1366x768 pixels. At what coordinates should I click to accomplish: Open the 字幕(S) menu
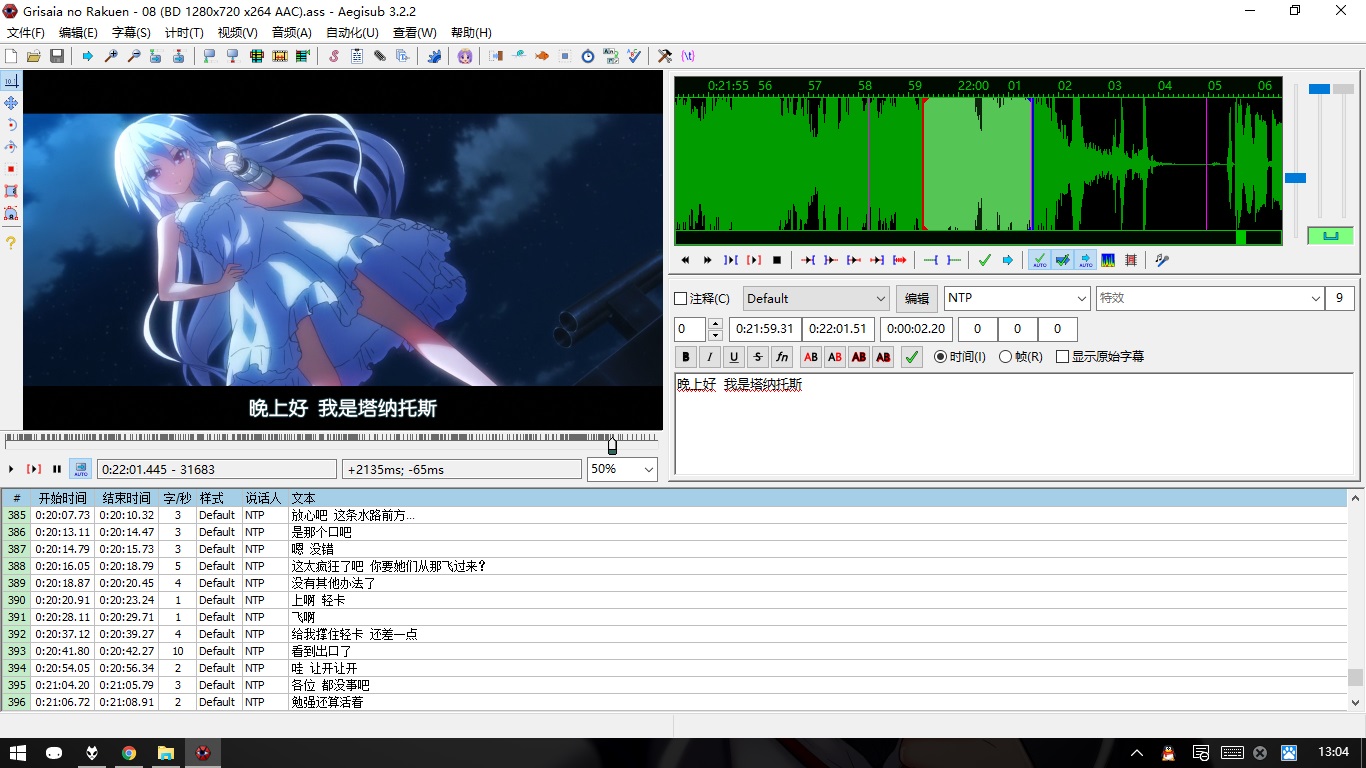point(131,33)
